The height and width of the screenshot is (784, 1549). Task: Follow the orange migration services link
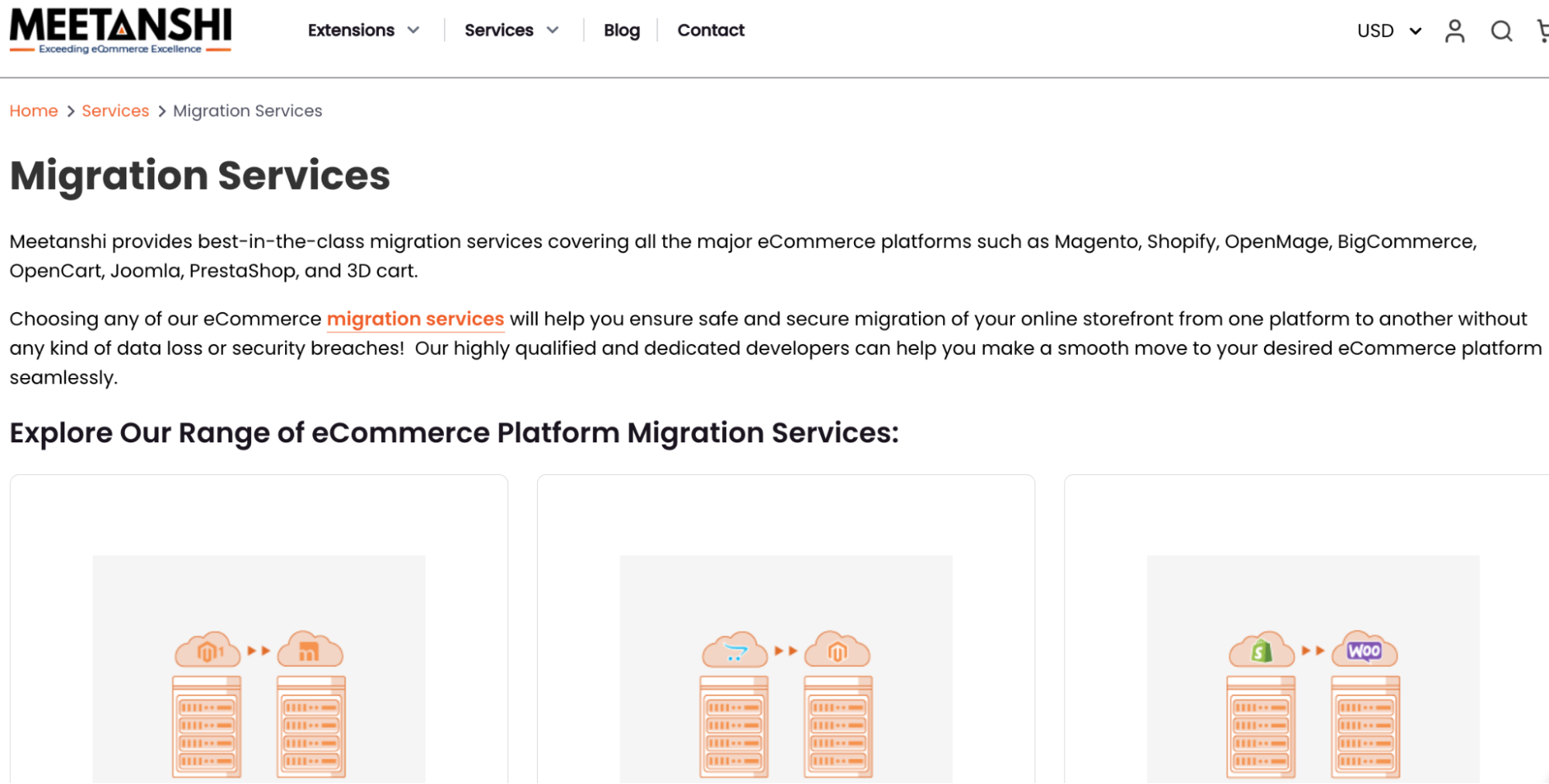[x=415, y=319]
